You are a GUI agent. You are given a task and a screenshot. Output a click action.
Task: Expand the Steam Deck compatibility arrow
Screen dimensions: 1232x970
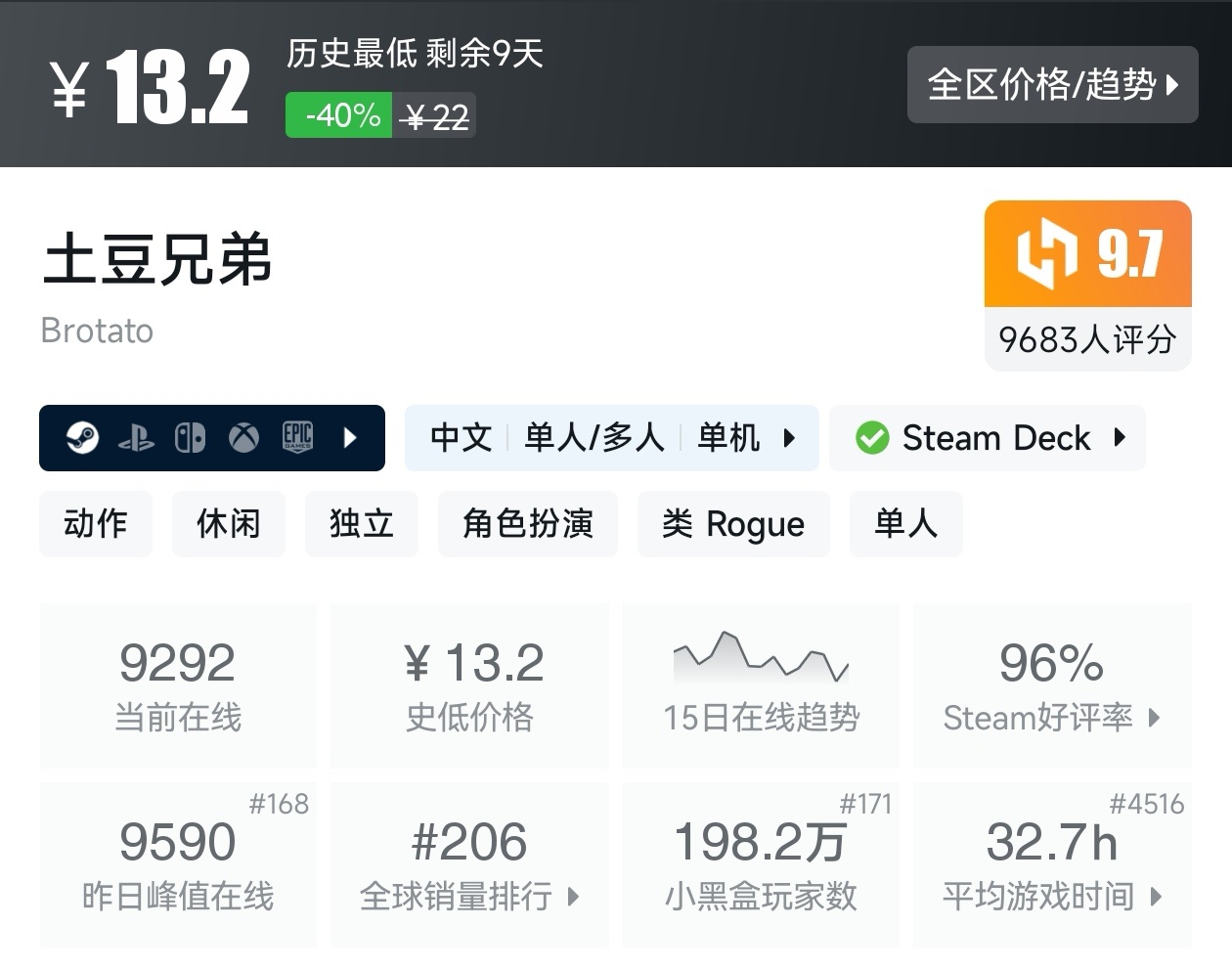[1121, 438]
